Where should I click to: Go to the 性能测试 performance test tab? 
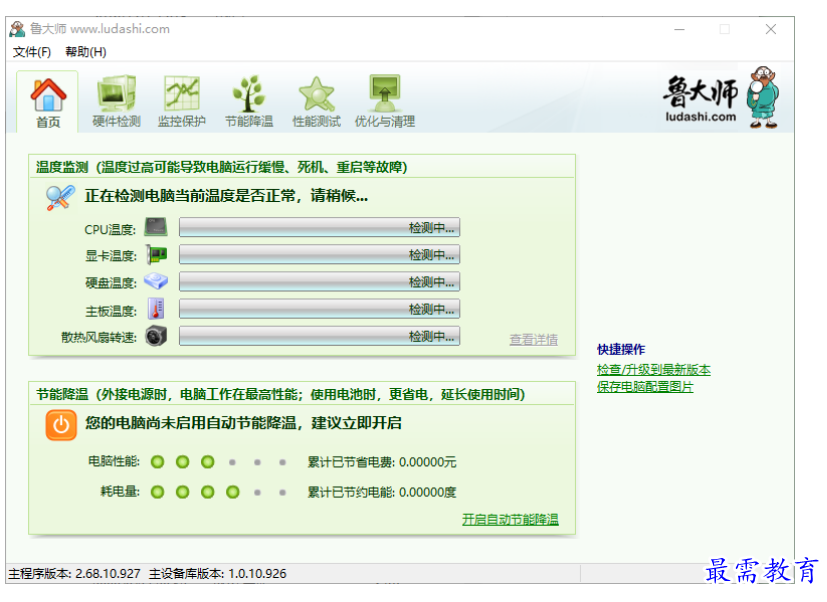[316, 102]
